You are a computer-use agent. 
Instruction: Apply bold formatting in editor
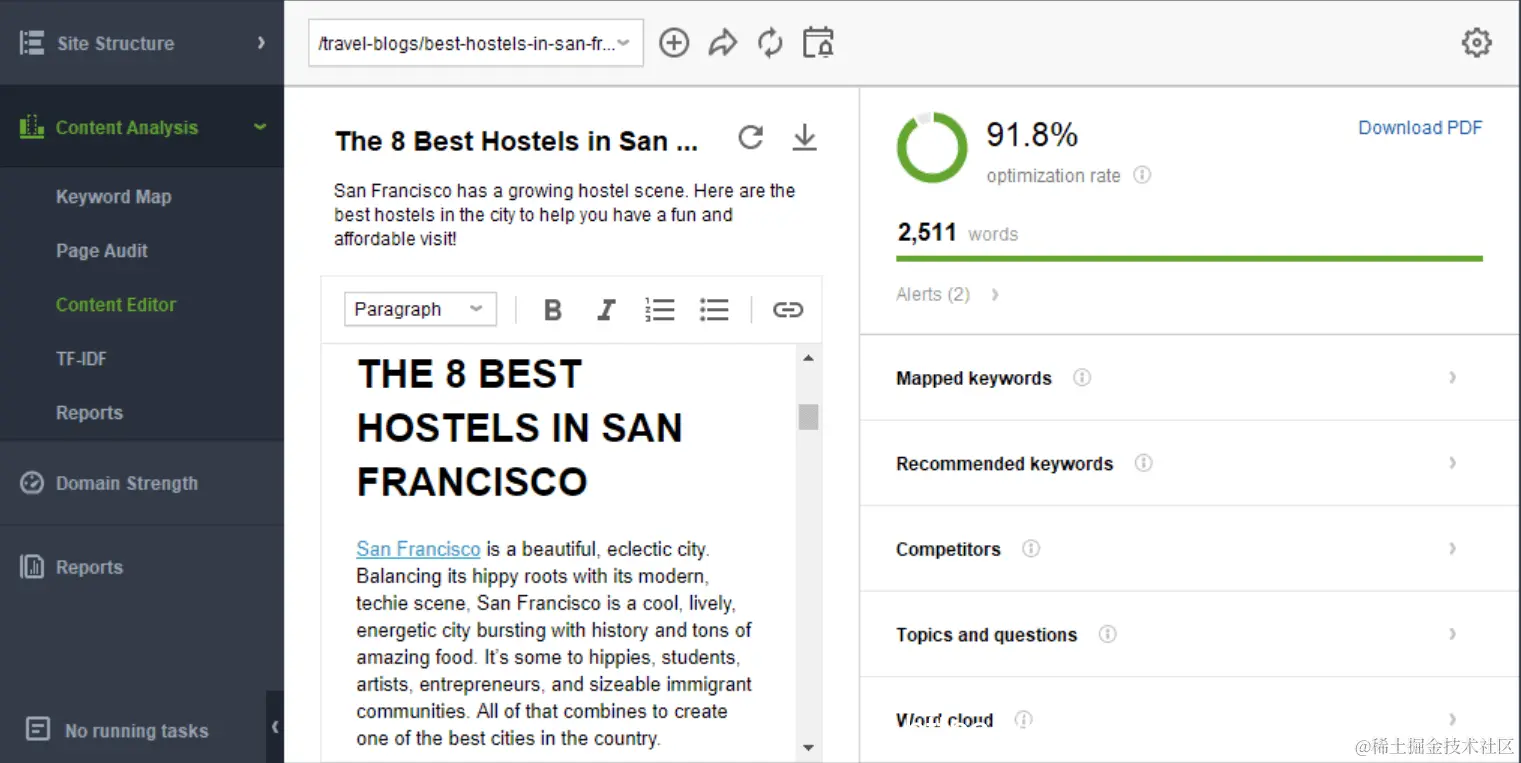coord(552,310)
